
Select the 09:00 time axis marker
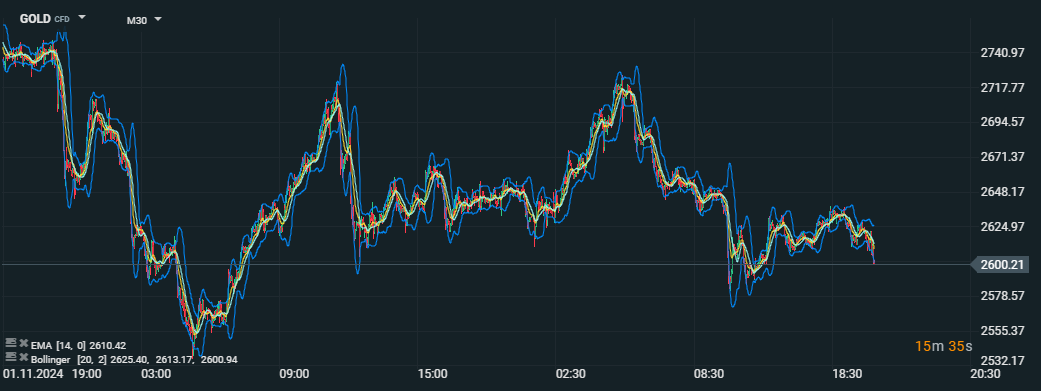coord(294,374)
